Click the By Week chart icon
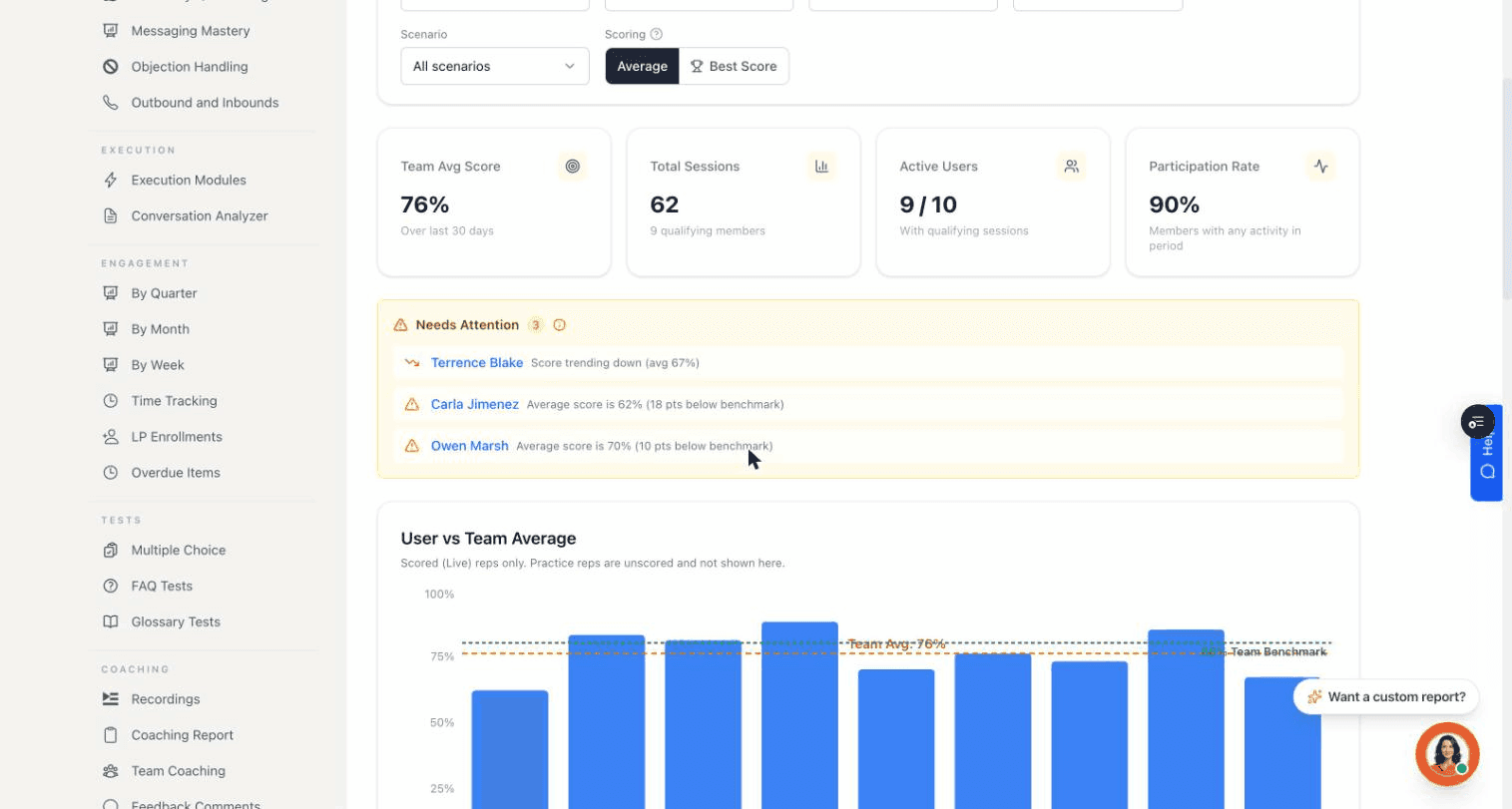This screenshot has width=1512, height=809. click(111, 365)
